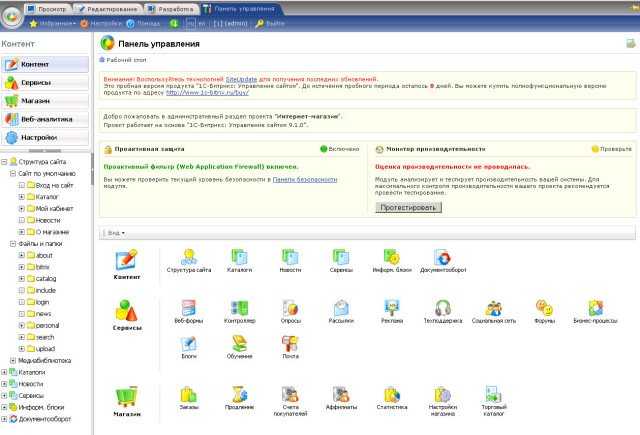This screenshot has height=435, width=640.
Task: Switch to the Разработка tab
Action: 171,9
